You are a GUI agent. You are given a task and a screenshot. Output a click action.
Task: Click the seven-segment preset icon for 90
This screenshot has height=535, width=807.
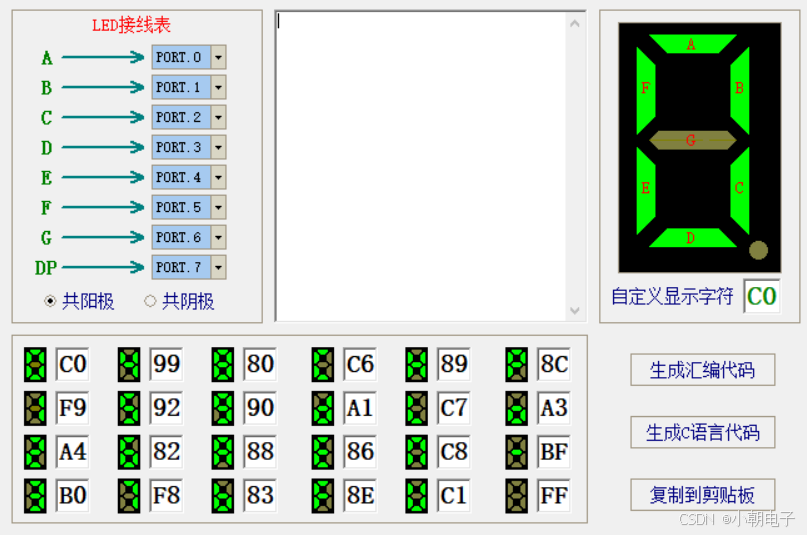[222, 408]
